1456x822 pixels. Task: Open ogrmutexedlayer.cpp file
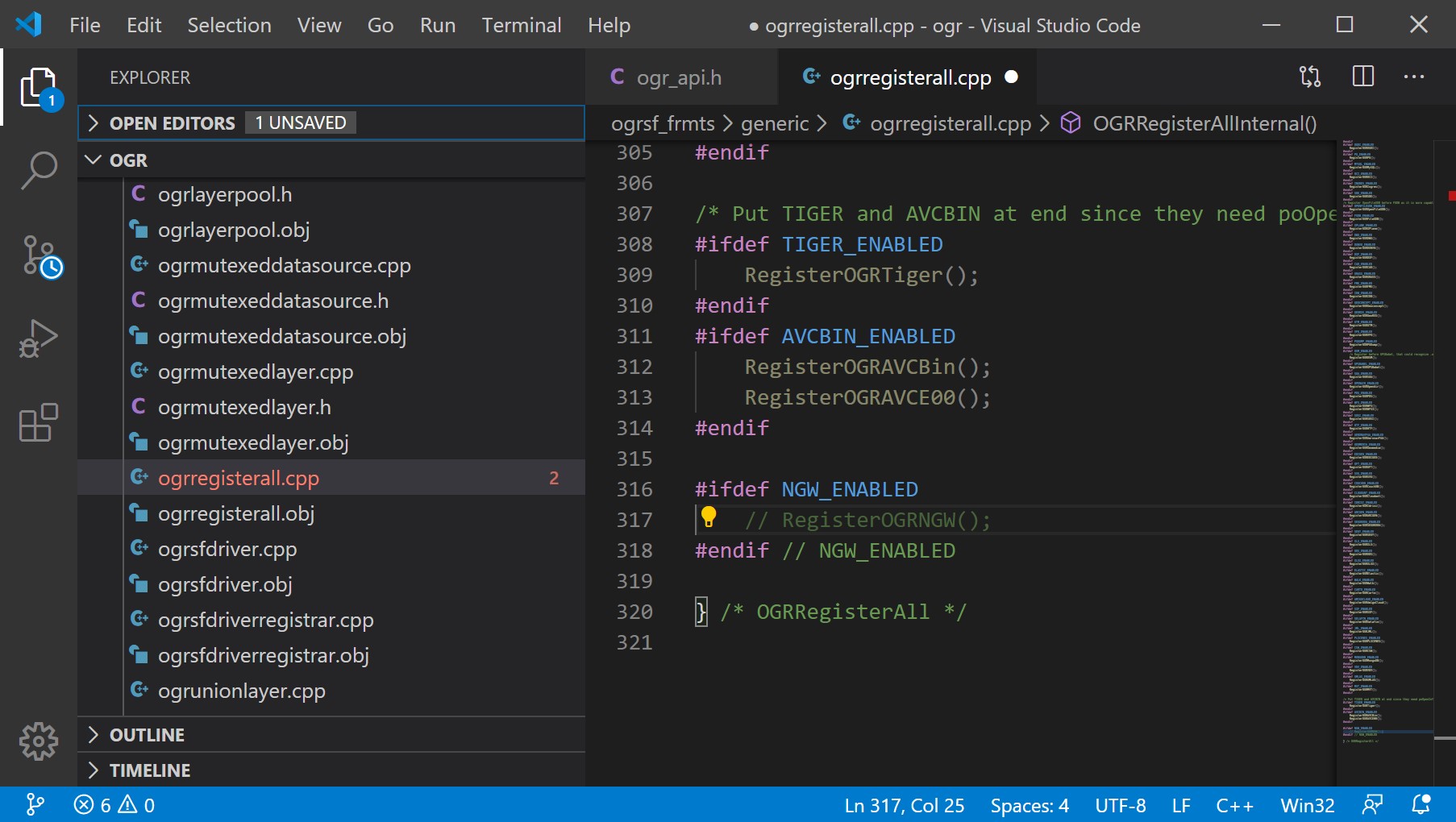331,372
